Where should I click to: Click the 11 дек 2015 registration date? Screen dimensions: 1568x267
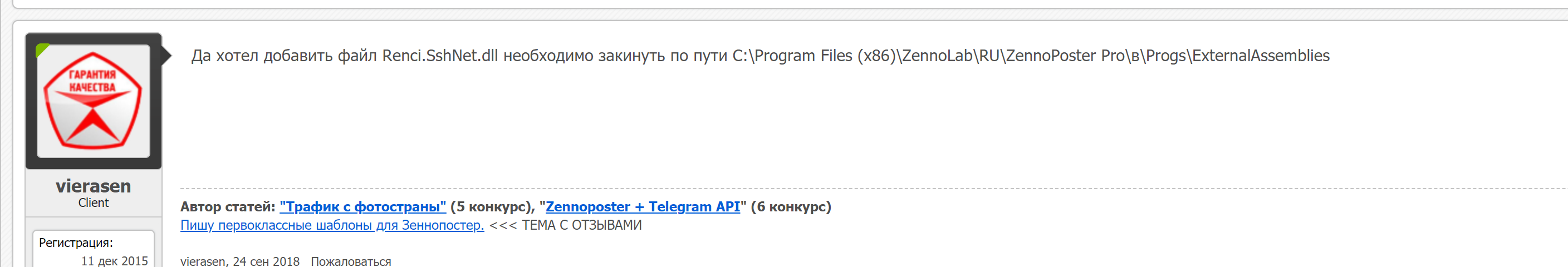[115, 260]
